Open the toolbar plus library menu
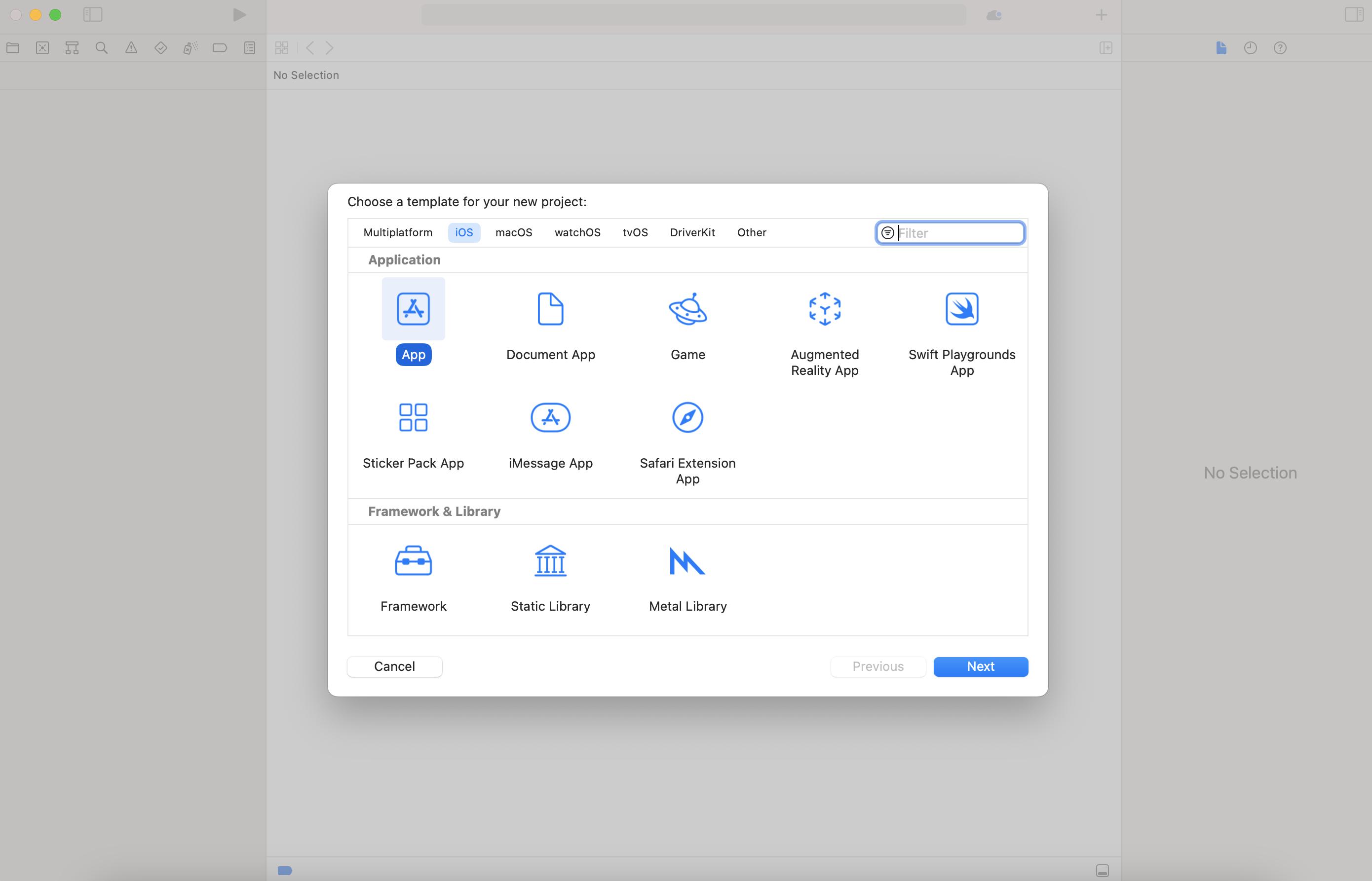This screenshot has height=881, width=1372. click(1101, 15)
